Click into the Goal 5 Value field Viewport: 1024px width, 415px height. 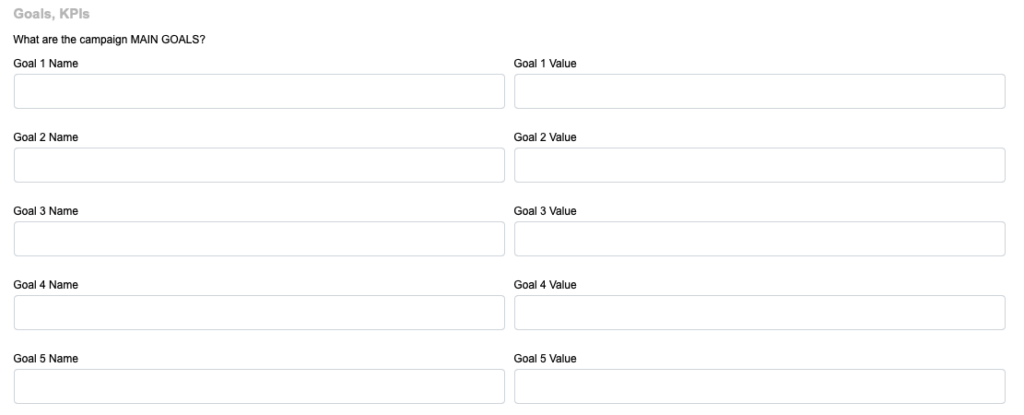[x=759, y=386]
